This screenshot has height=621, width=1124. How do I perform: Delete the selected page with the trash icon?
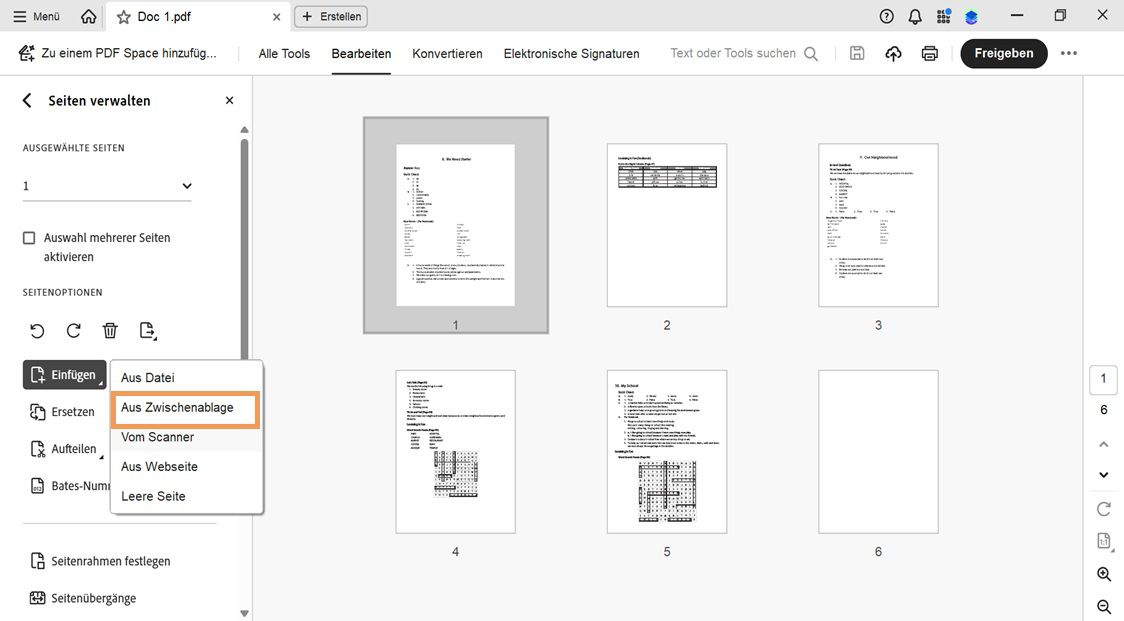[x=110, y=330]
